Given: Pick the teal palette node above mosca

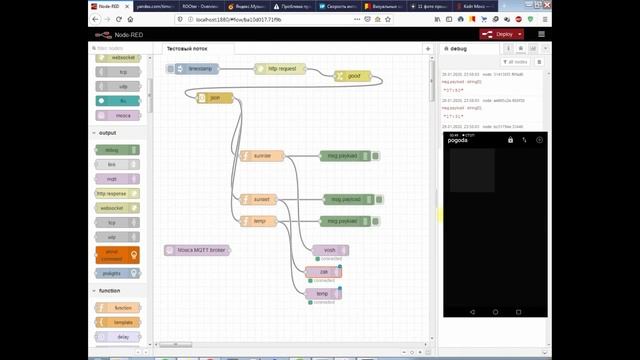Looking at the screenshot, I should click(118, 101).
